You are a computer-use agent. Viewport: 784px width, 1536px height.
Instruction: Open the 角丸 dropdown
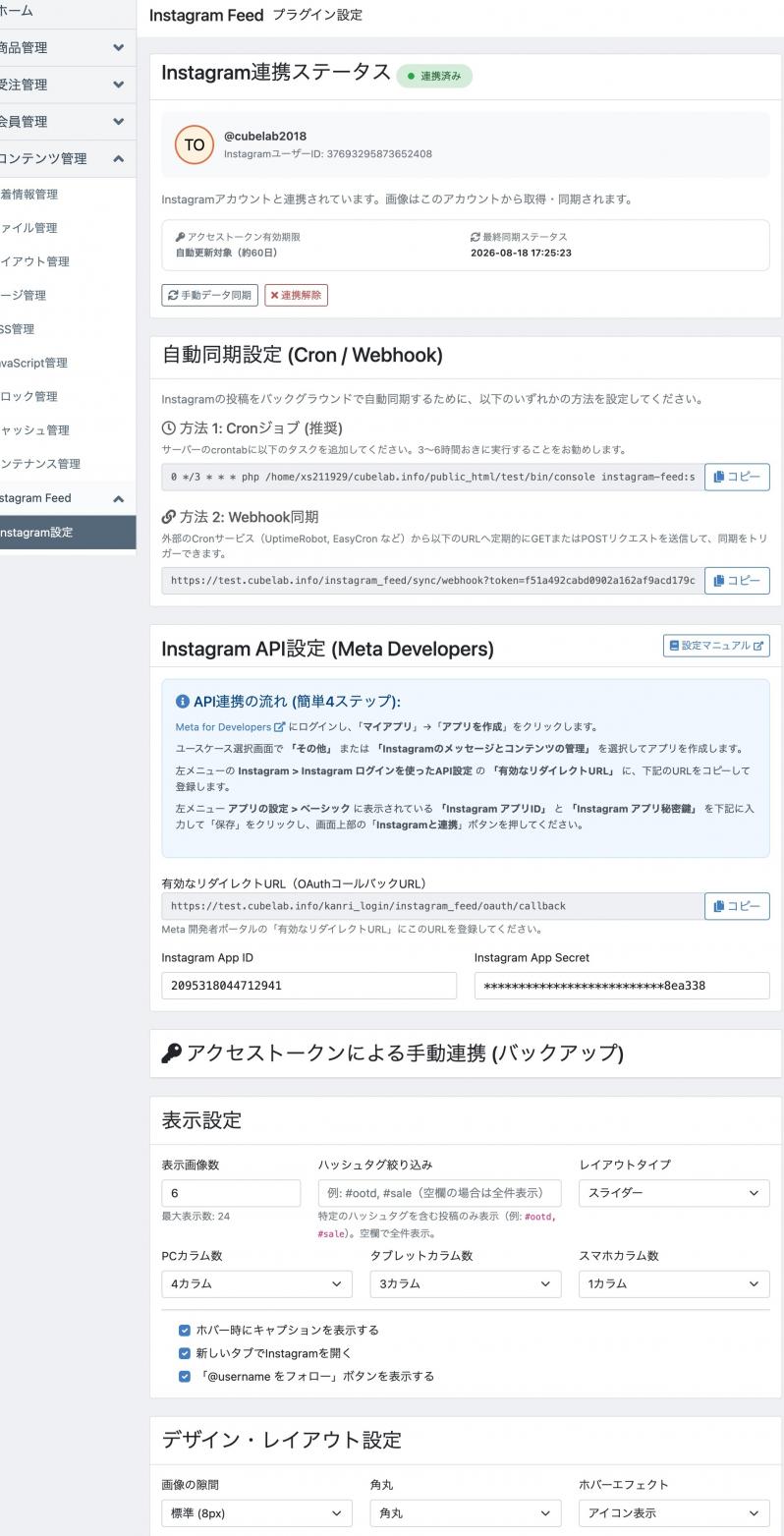[466, 1513]
